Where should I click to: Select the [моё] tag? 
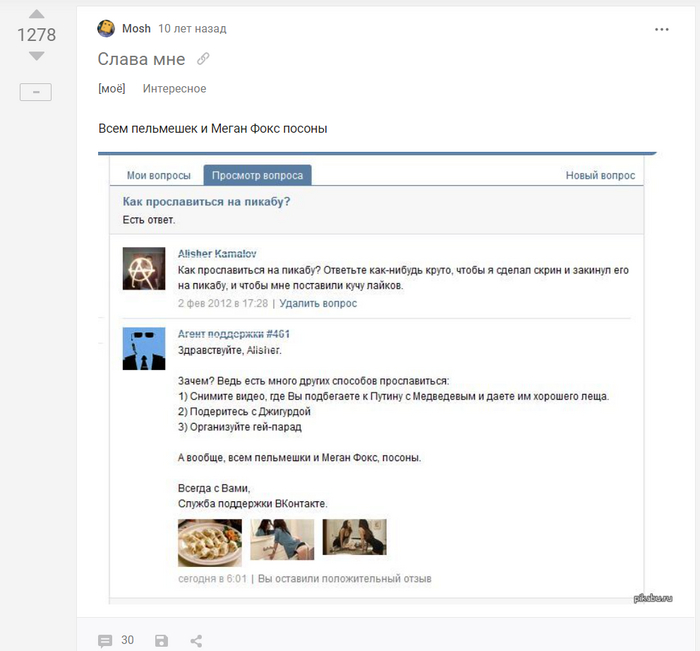(112, 88)
